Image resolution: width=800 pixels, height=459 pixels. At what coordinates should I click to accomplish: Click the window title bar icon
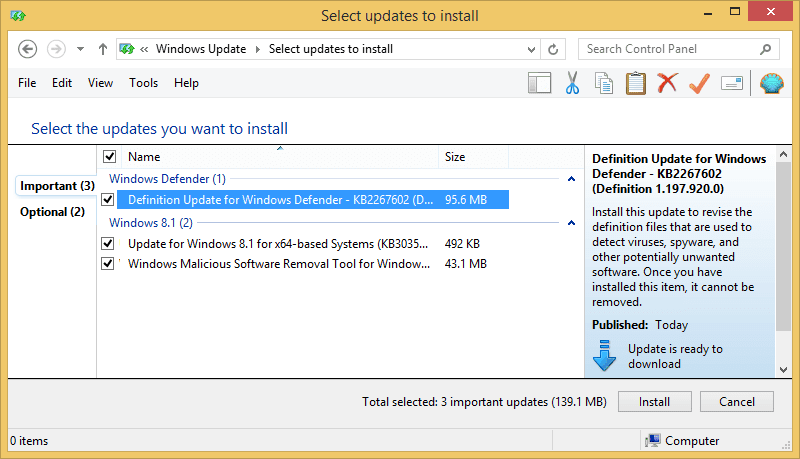(x=18, y=16)
